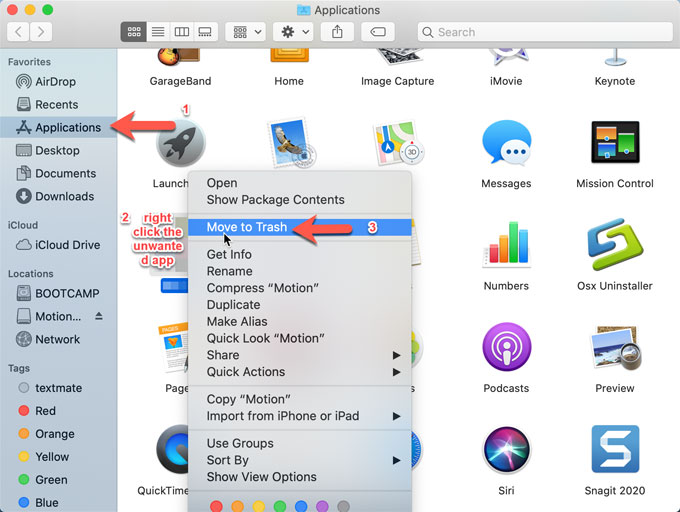Switch to gallery view mode
Screen dimensions: 680x512
click(x=205, y=32)
